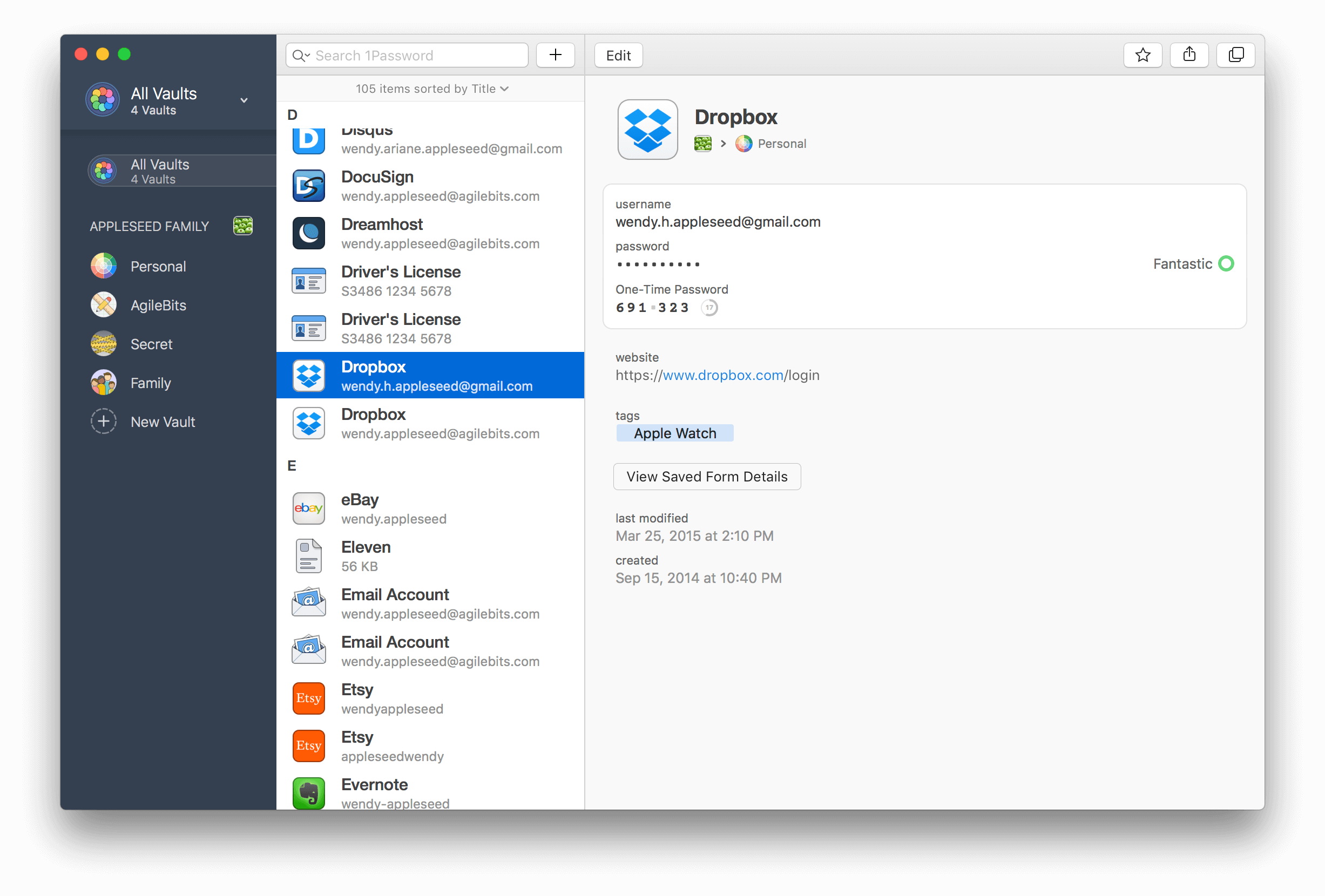Focus the Search 1Password field
Screen dimensions: 1325x896
[416, 55]
